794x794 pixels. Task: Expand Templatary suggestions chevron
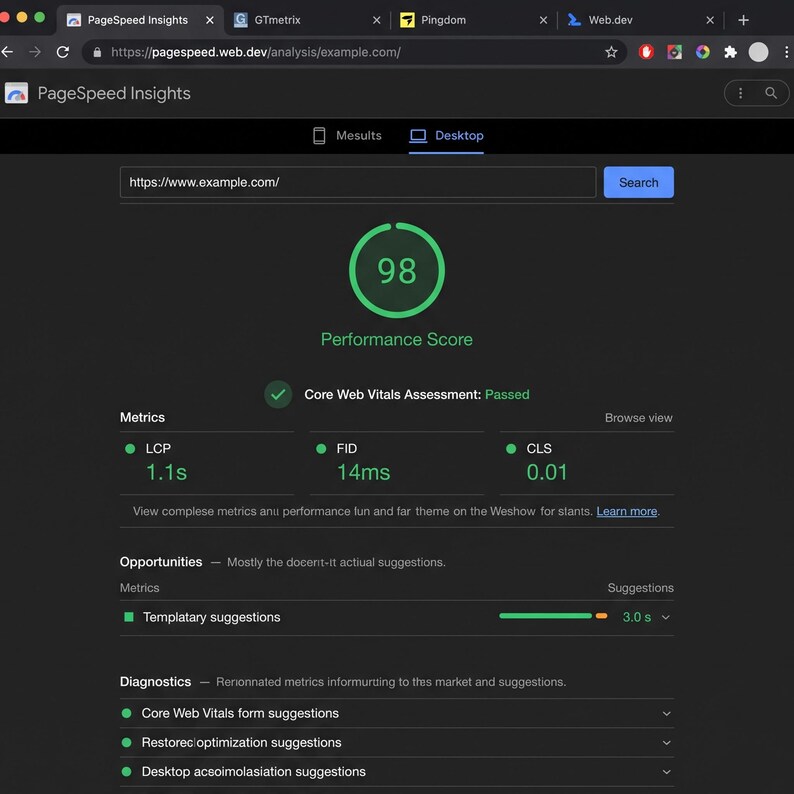pyautogui.click(x=666, y=617)
